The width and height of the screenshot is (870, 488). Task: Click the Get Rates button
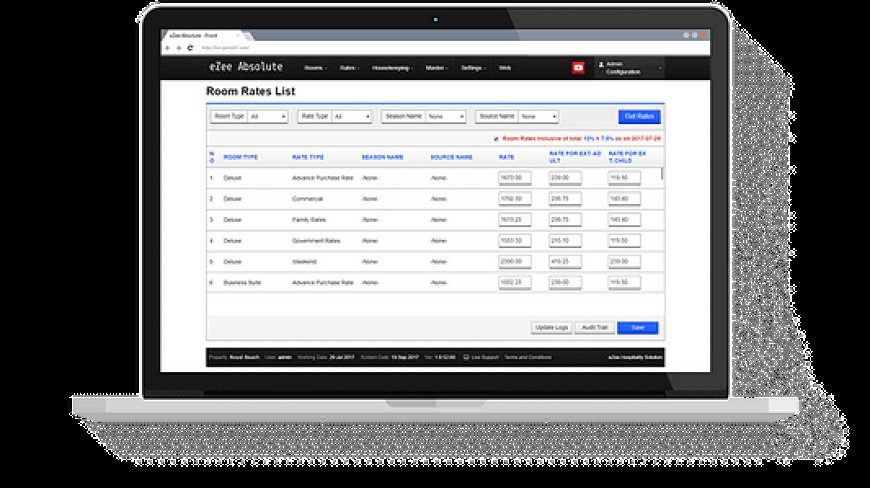pos(639,116)
